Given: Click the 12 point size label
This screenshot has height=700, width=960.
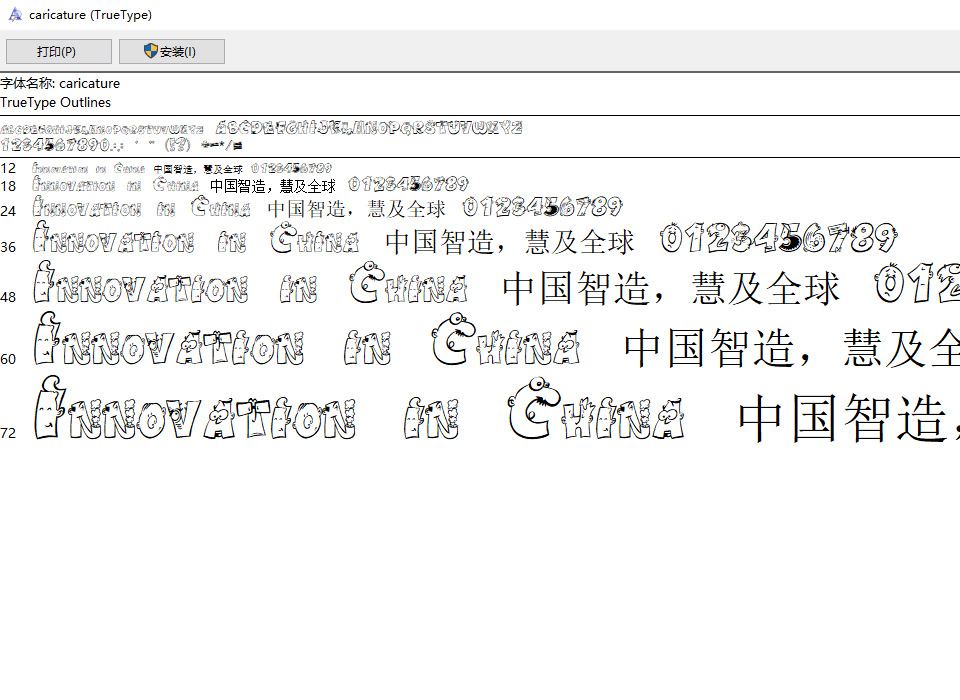Looking at the screenshot, I should (8, 168).
